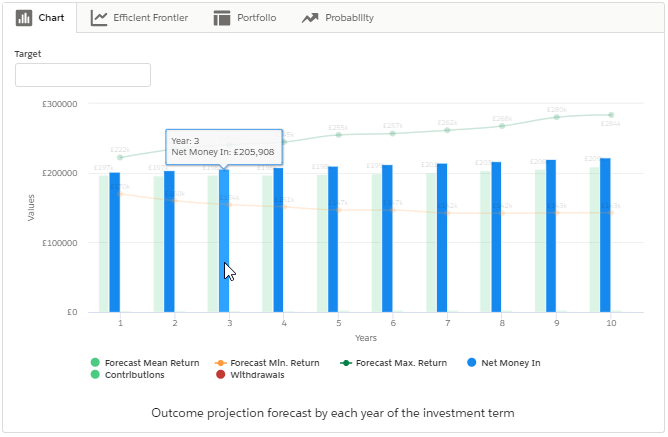Image resolution: width=668 pixels, height=437 pixels.
Task: Click the Forecast Max. Return point at year 9
Action: pos(557,117)
